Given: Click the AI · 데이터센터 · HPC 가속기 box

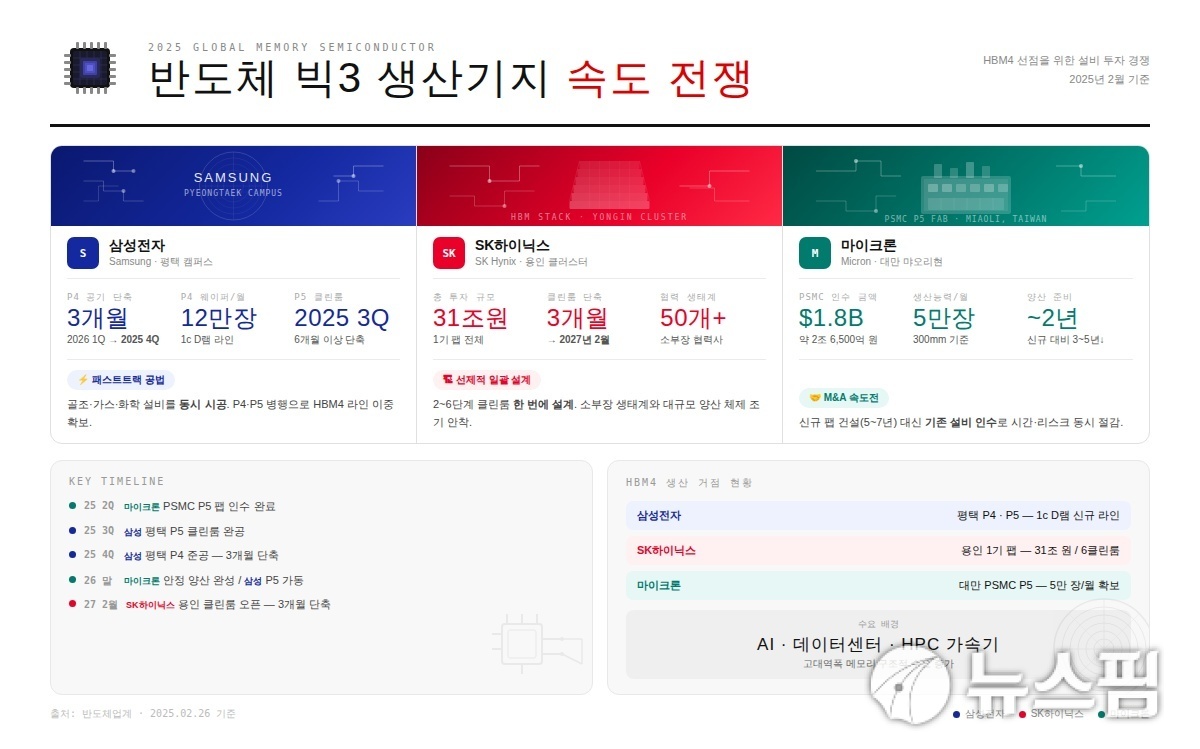Looking at the screenshot, I should pos(877,645).
